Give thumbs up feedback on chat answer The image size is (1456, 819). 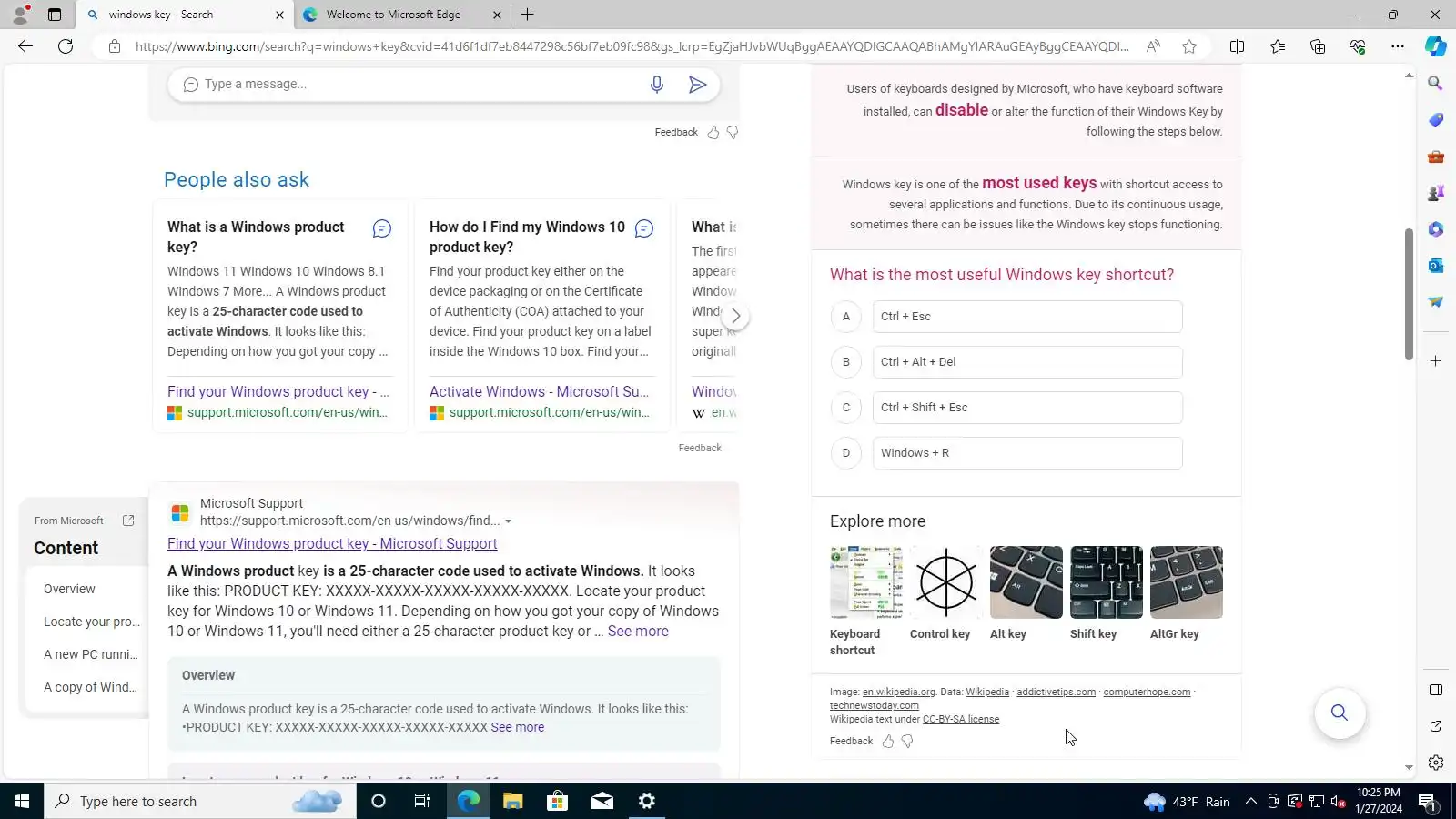[x=713, y=133]
